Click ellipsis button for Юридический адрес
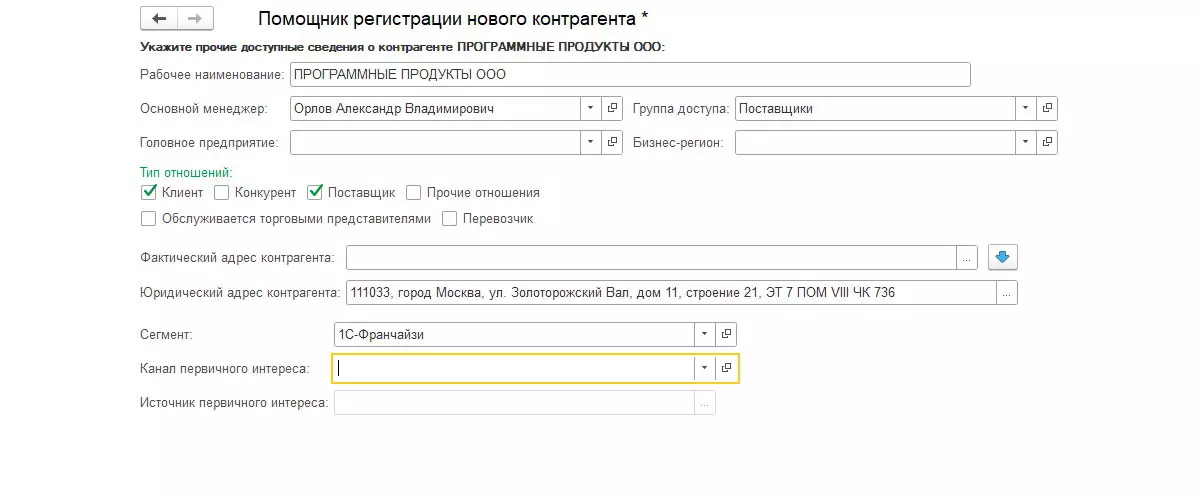1200x500 pixels. (x=1007, y=293)
